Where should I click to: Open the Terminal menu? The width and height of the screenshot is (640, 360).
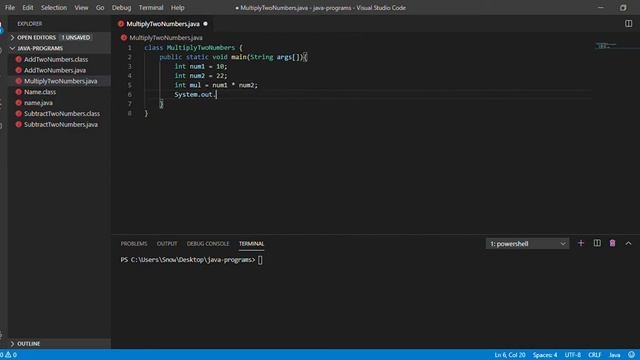tap(151, 7)
